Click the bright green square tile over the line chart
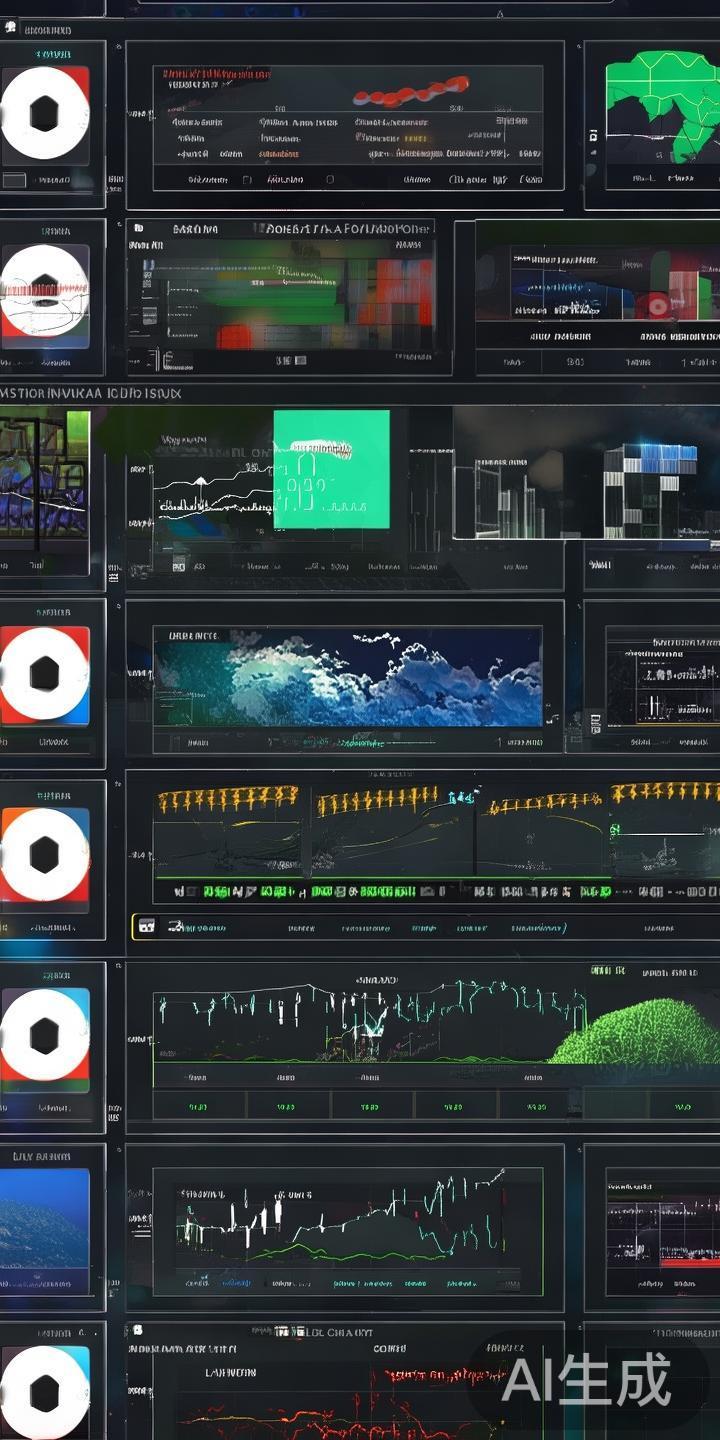This screenshot has width=720, height=1440. pyautogui.click(x=331, y=469)
